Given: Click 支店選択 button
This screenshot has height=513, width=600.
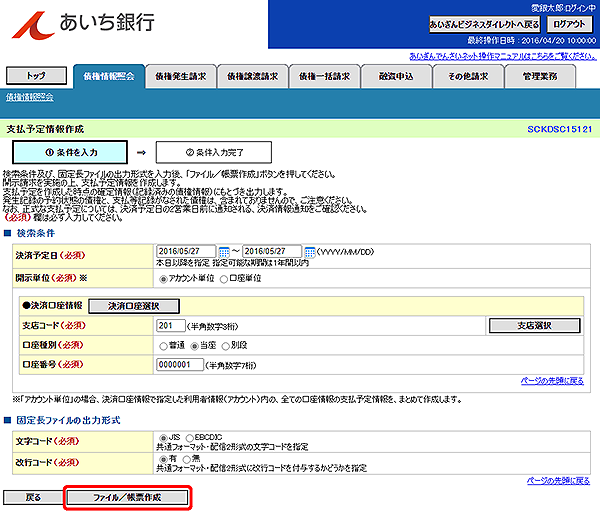Looking at the screenshot, I should (x=535, y=326).
